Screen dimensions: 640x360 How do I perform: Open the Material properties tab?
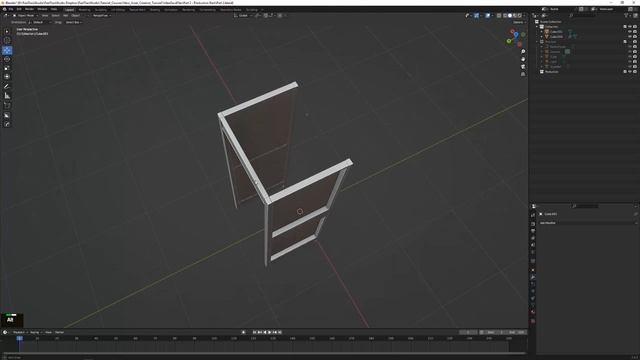[x=533, y=312]
